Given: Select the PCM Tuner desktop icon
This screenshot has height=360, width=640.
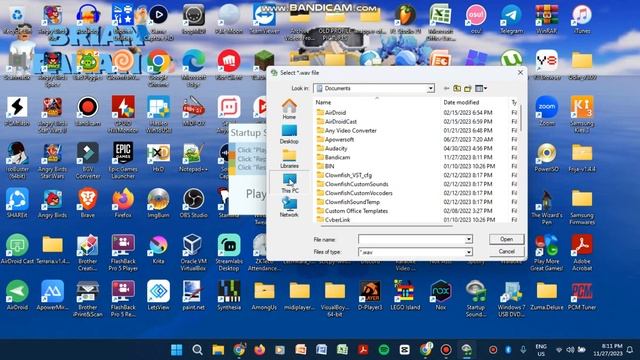Looking at the screenshot, I should pyautogui.click(x=582, y=295).
